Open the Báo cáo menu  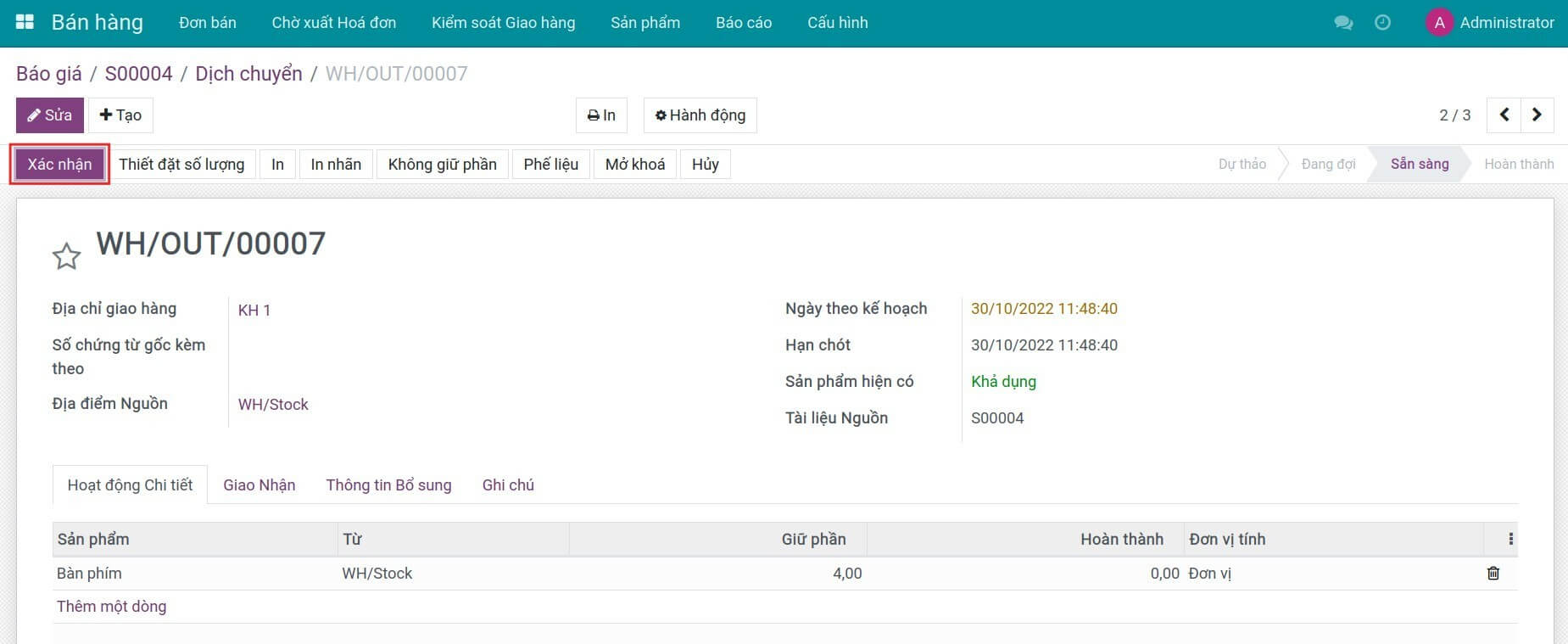(743, 23)
